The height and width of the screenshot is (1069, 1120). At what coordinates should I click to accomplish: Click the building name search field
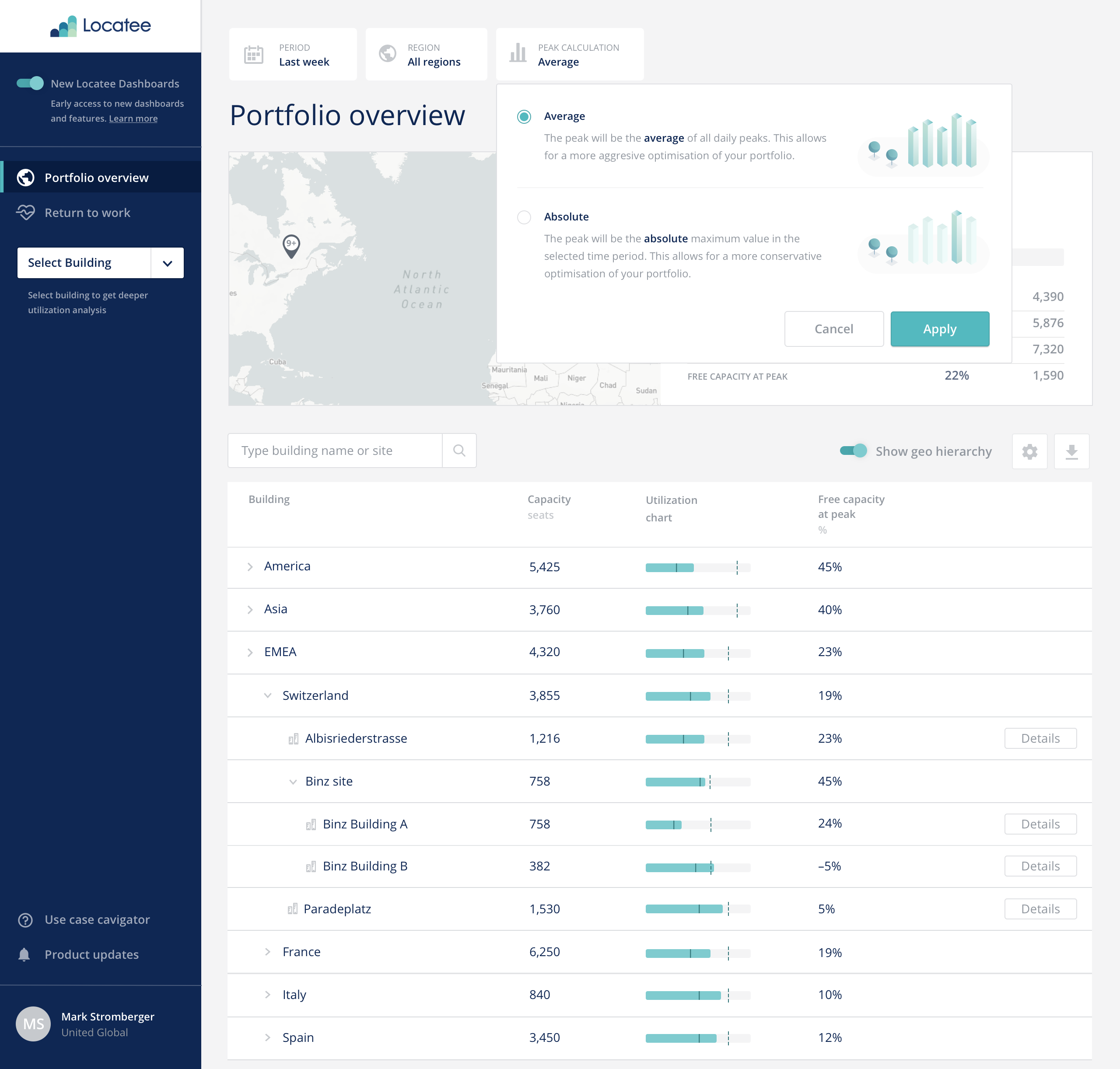(335, 451)
